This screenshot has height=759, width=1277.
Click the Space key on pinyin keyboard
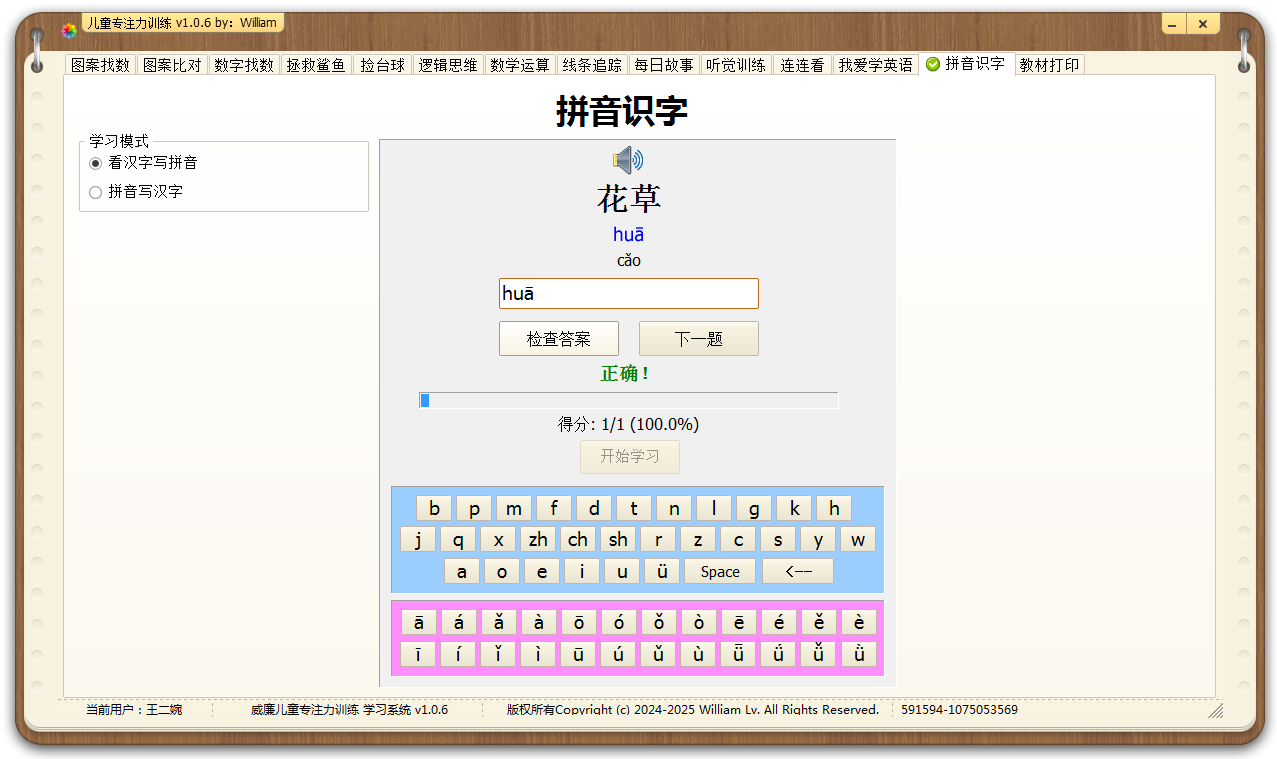click(x=720, y=571)
